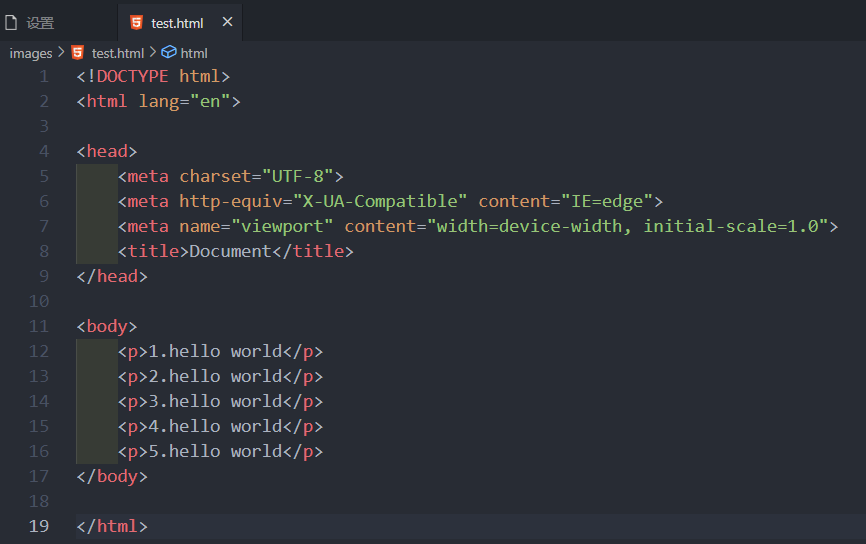
Task: Select the test.html editor tab
Action: (179, 22)
